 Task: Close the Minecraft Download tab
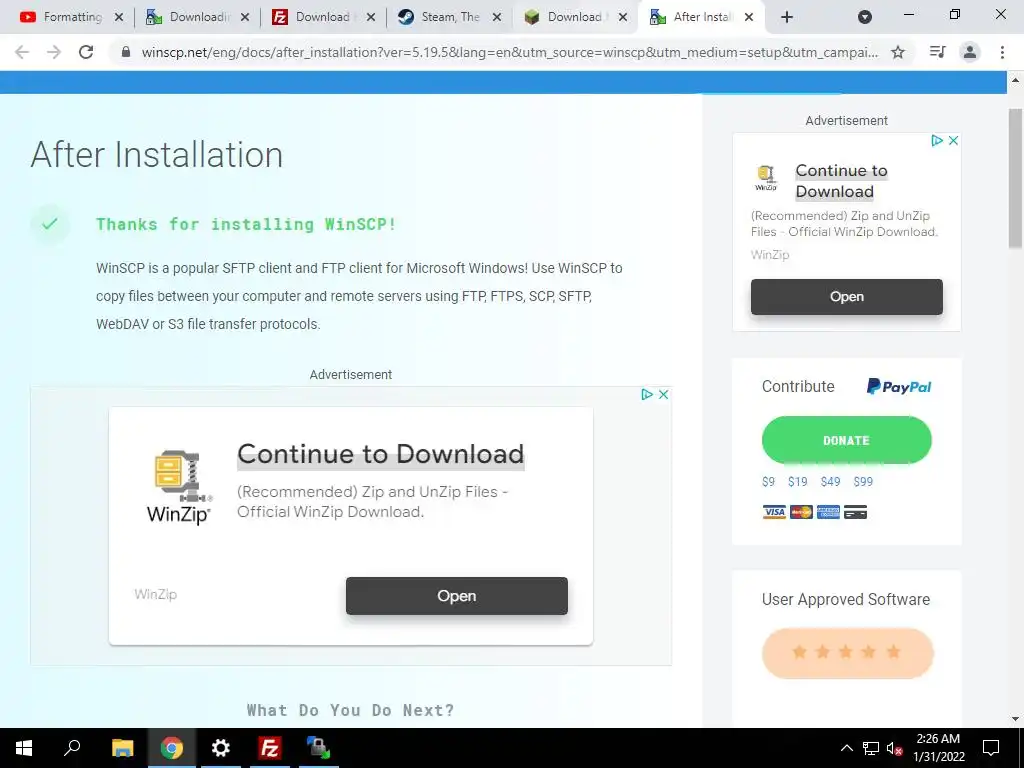(623, 17)
